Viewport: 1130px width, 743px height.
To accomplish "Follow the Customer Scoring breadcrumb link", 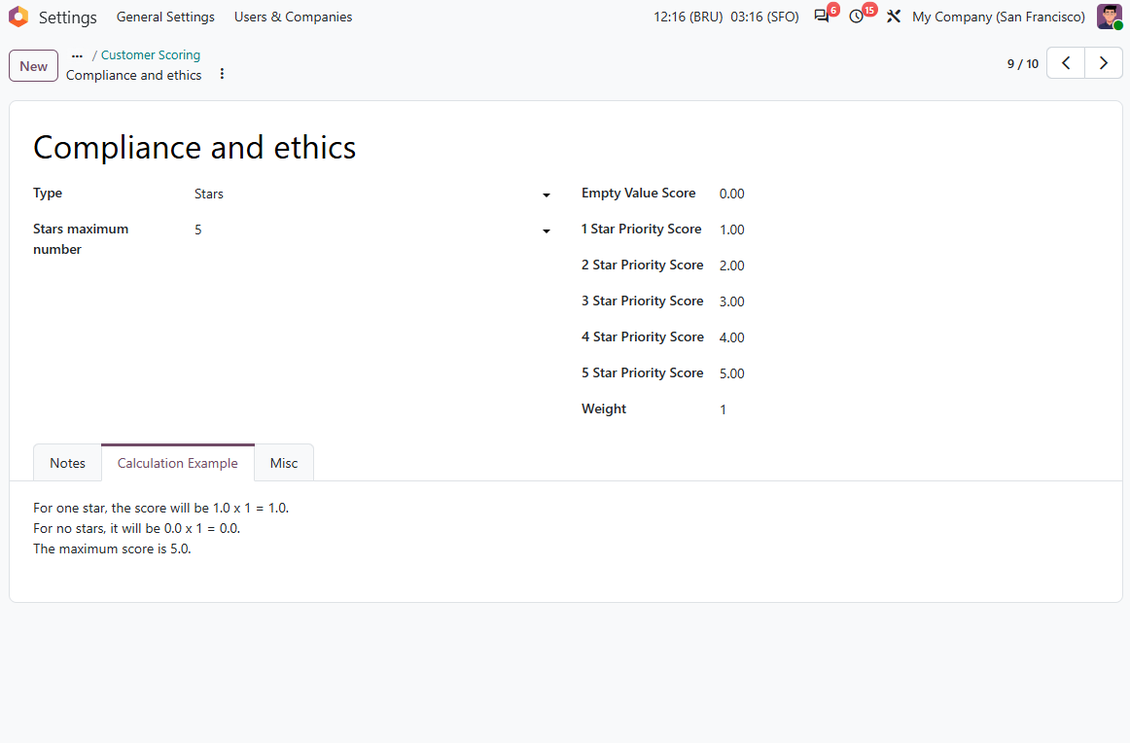I will 151,55.
